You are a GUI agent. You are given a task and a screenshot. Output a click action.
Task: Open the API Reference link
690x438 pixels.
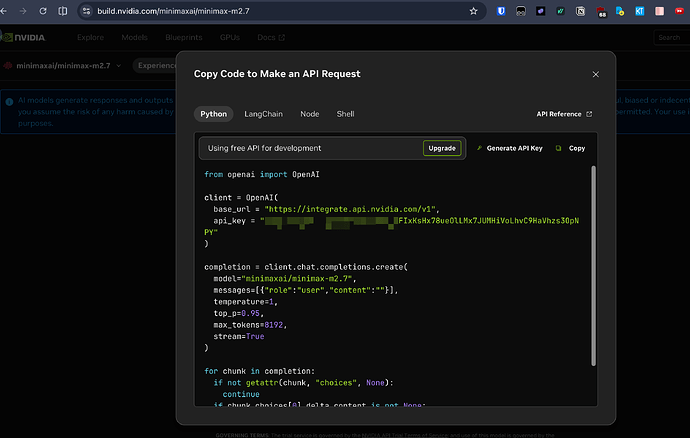[x=564, y=114]
